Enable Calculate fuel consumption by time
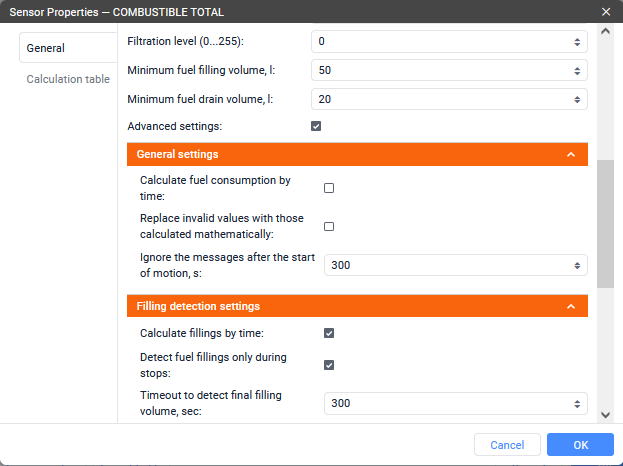 point(329,188)
